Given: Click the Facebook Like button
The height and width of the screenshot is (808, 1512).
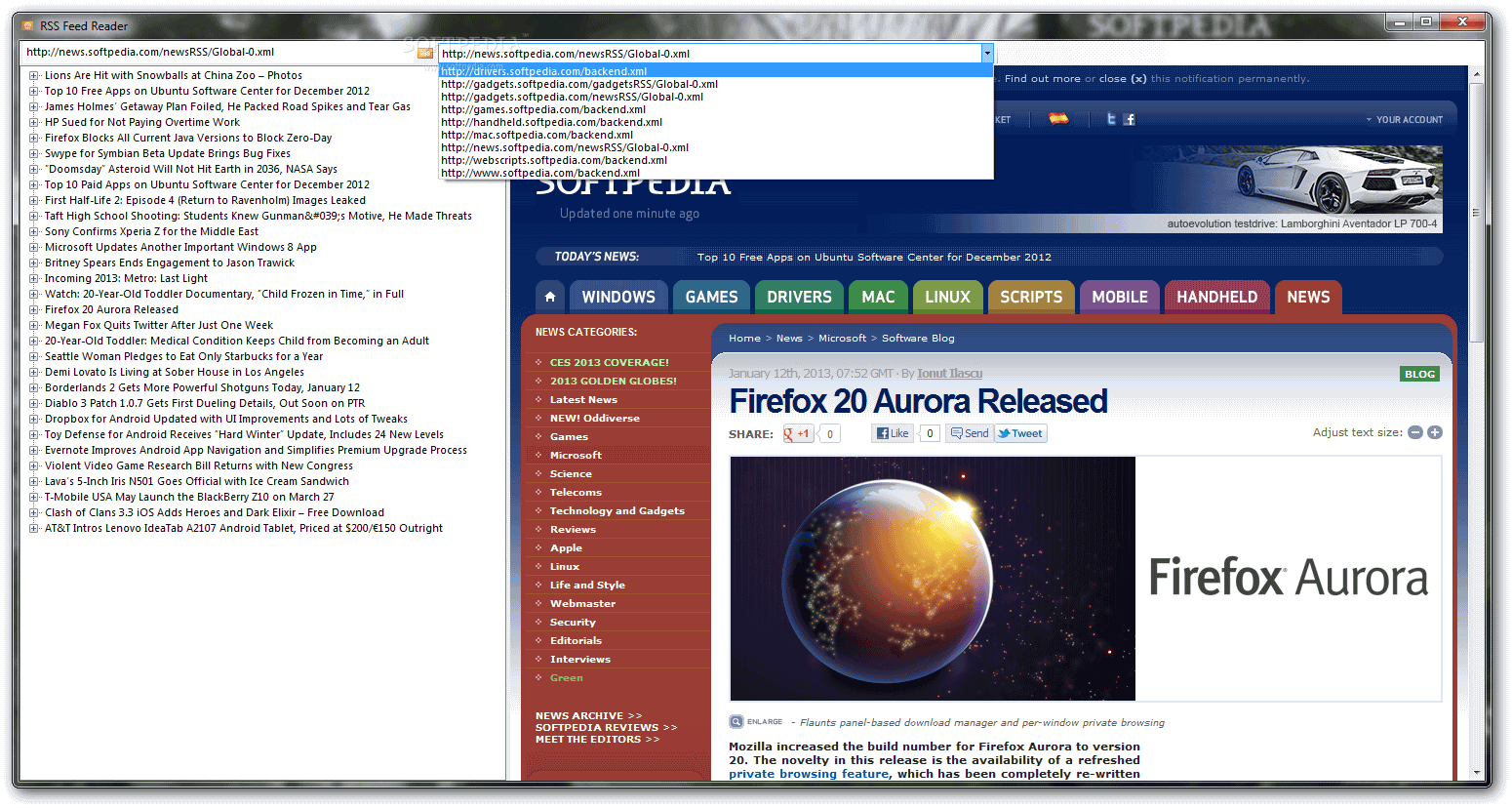Looking at the screenshot, I should click(893, 433).
